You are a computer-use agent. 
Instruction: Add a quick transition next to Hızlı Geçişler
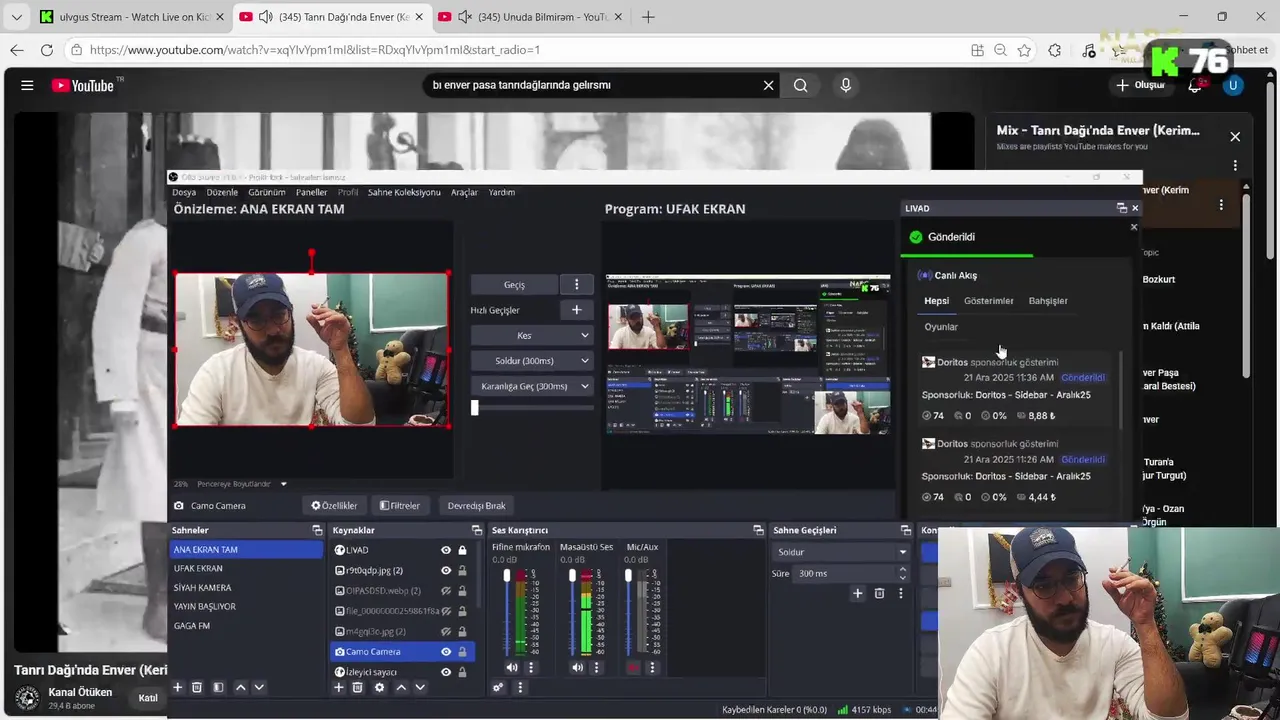click(576, 310)
